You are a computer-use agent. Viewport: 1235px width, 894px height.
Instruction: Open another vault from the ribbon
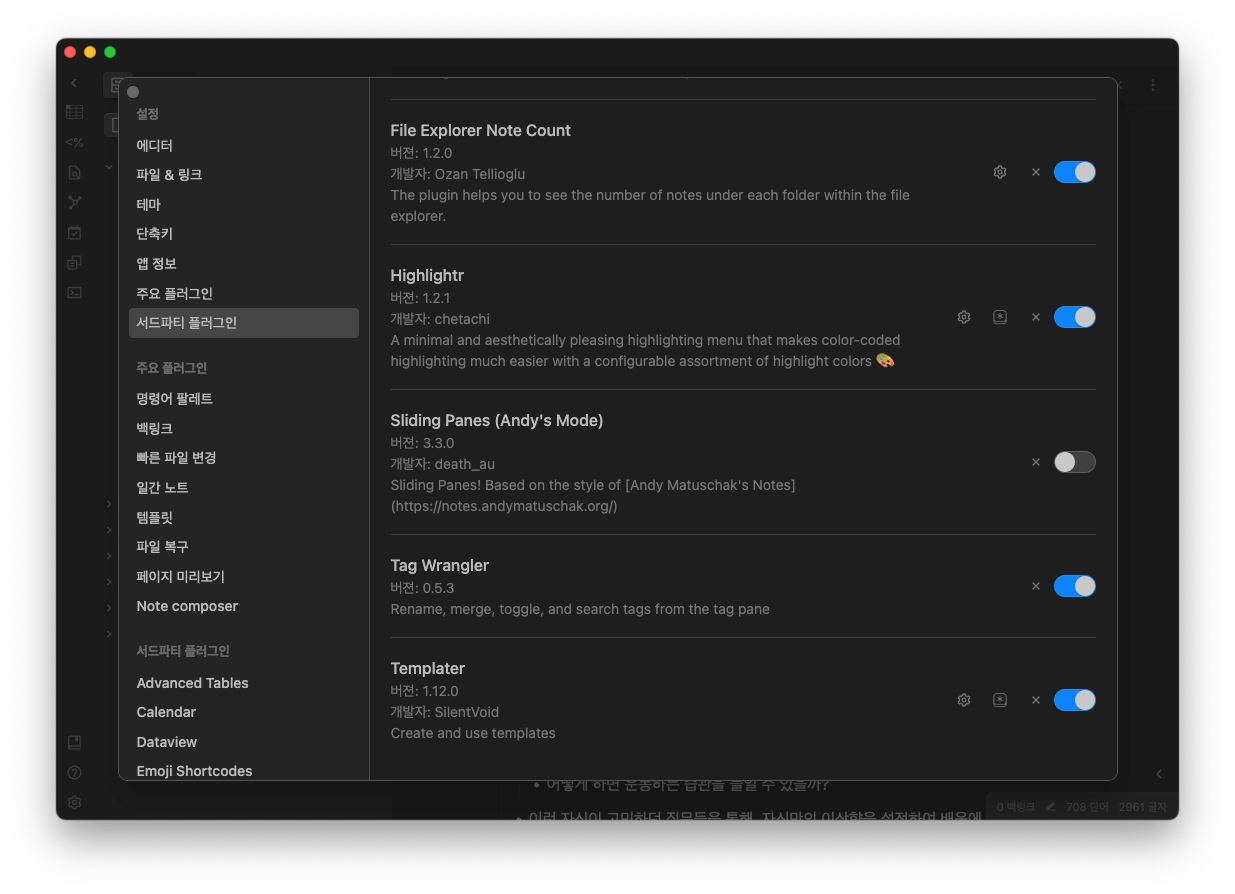point(74,742)
